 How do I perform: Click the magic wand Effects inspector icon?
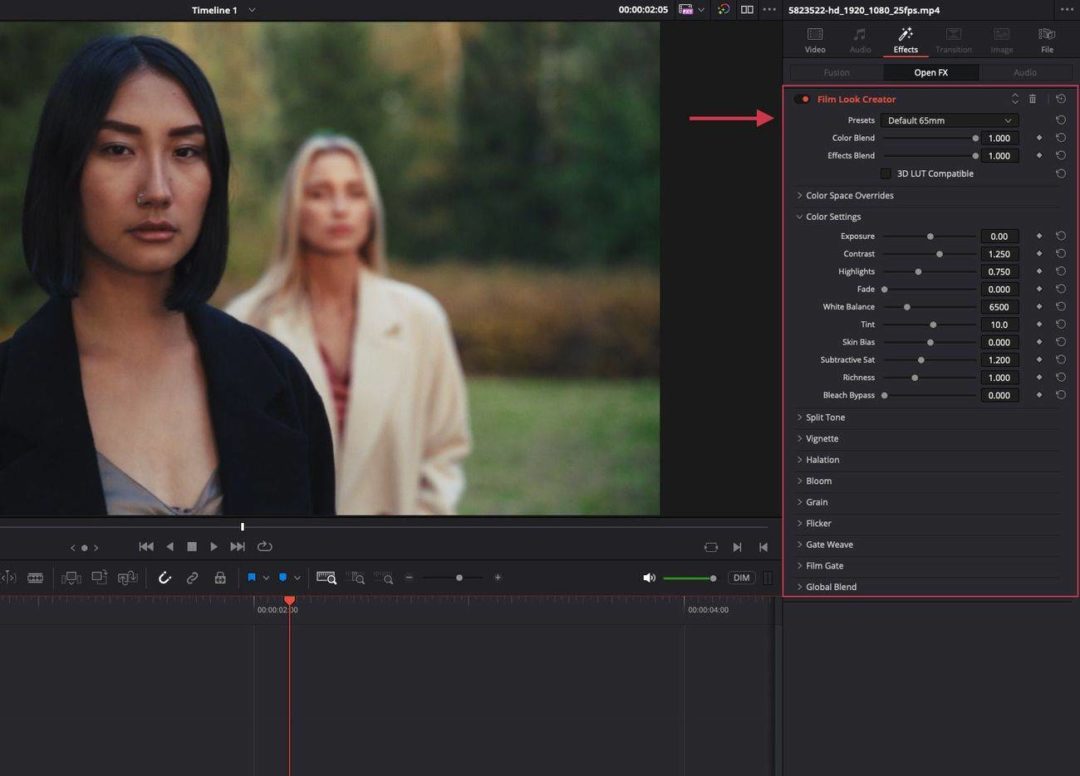[x=905, y=38]
